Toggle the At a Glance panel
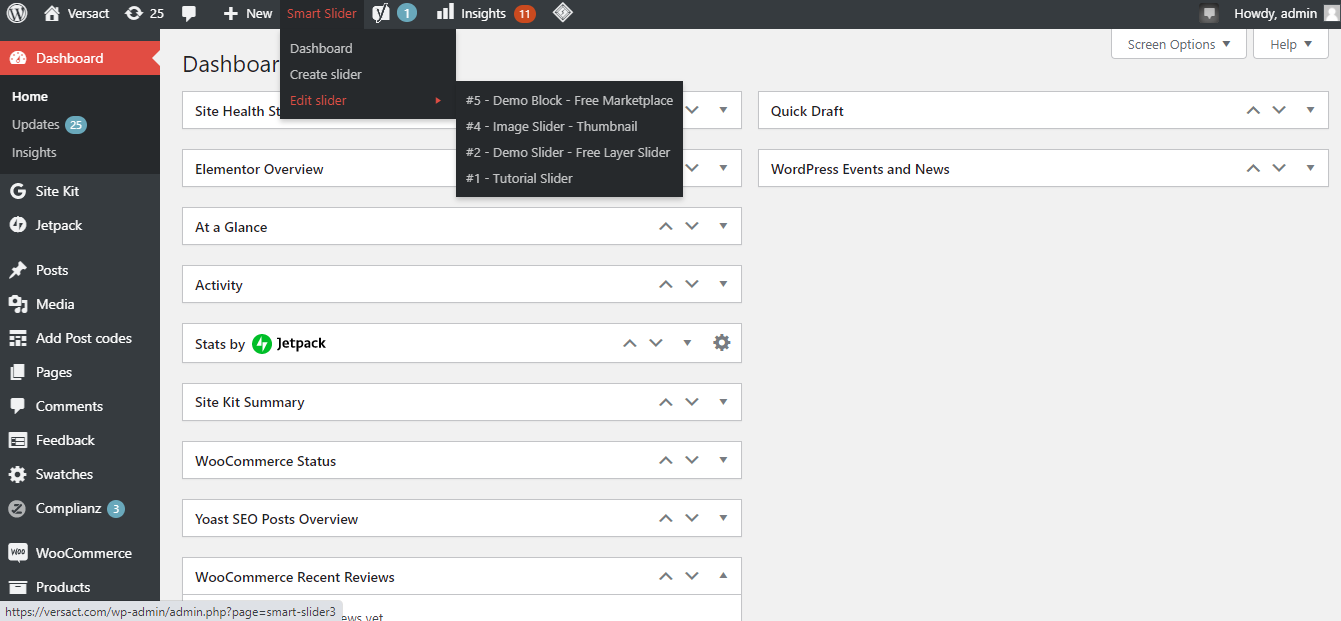The width and height of the screenshot is (1341, 621). 723,226
